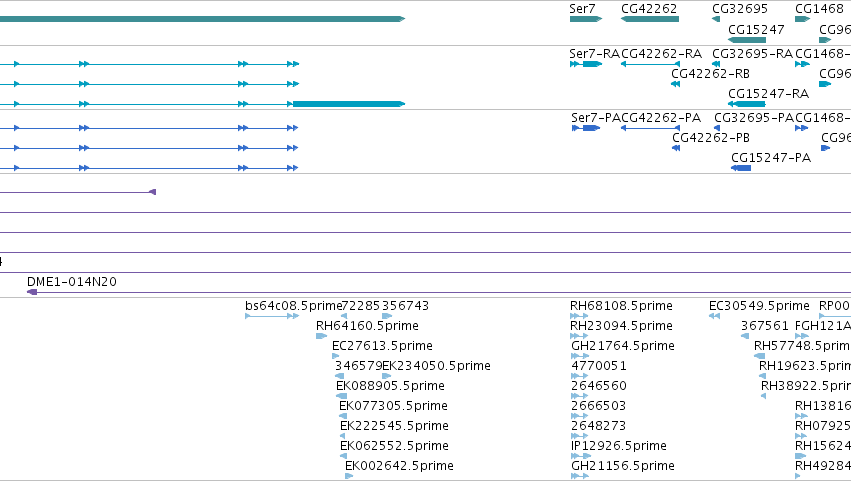Click the CG42262-RA transcript label
Image resolution: width=851 pixels, height=481 pixels.
(661, 54)
